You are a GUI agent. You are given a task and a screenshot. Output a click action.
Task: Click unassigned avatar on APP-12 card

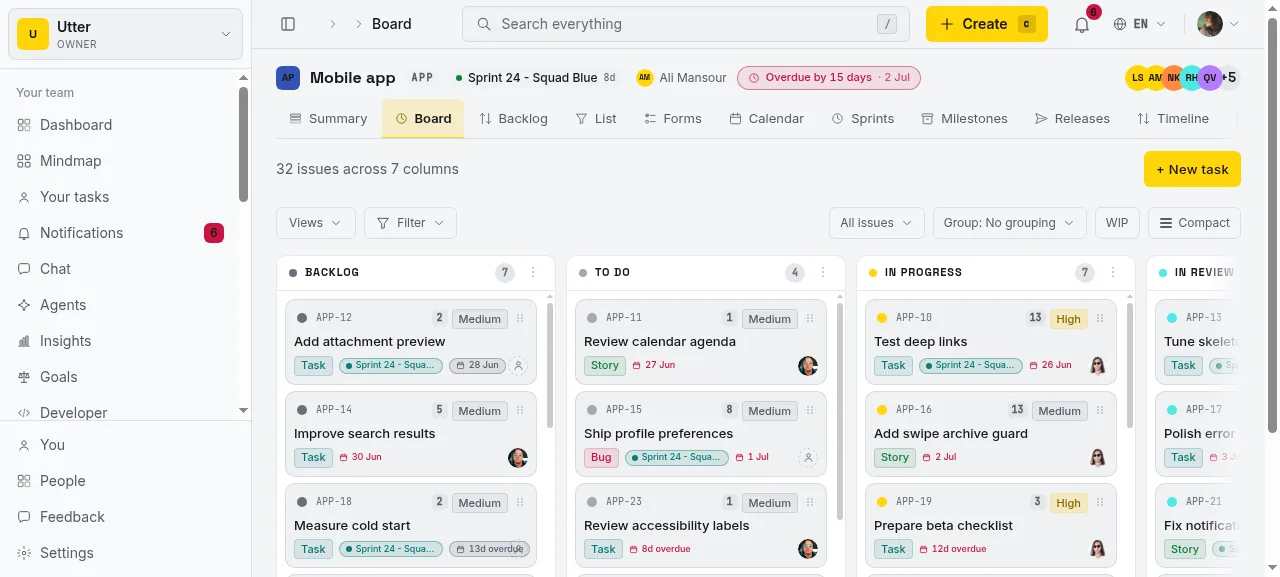(518, 366)
